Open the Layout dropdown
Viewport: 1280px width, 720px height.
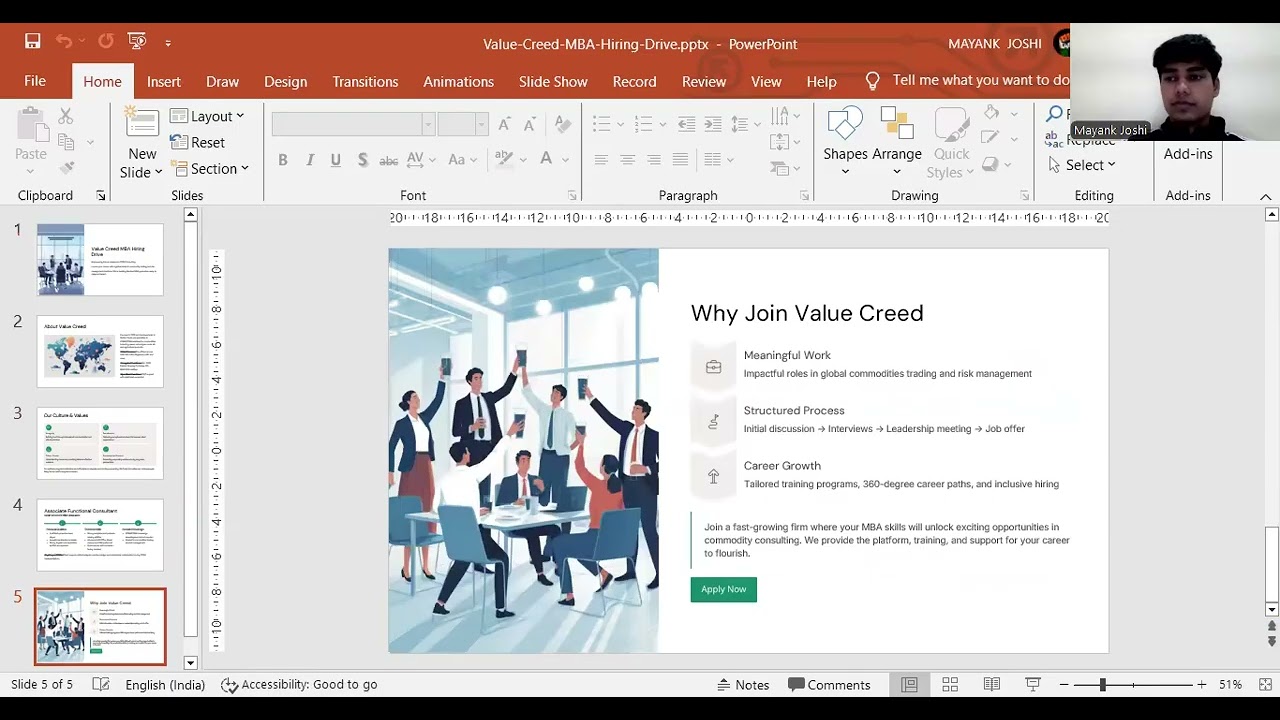coord(207,116)
